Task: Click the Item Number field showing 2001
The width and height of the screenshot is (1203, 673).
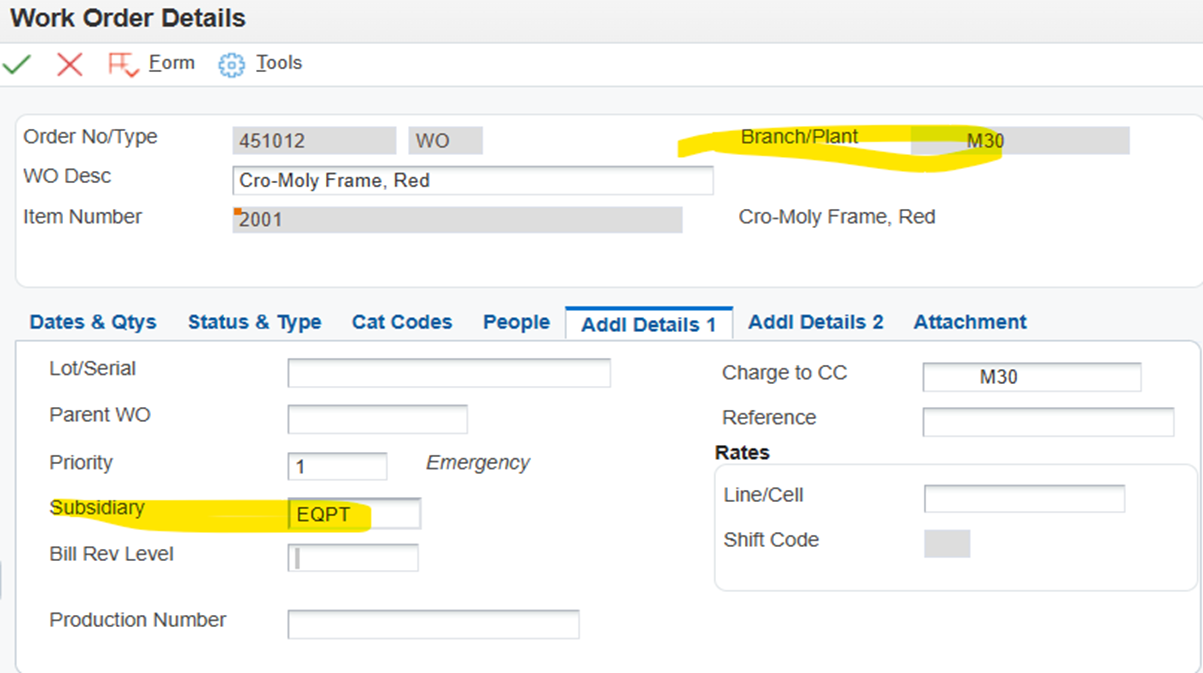Action: (455, 218)
